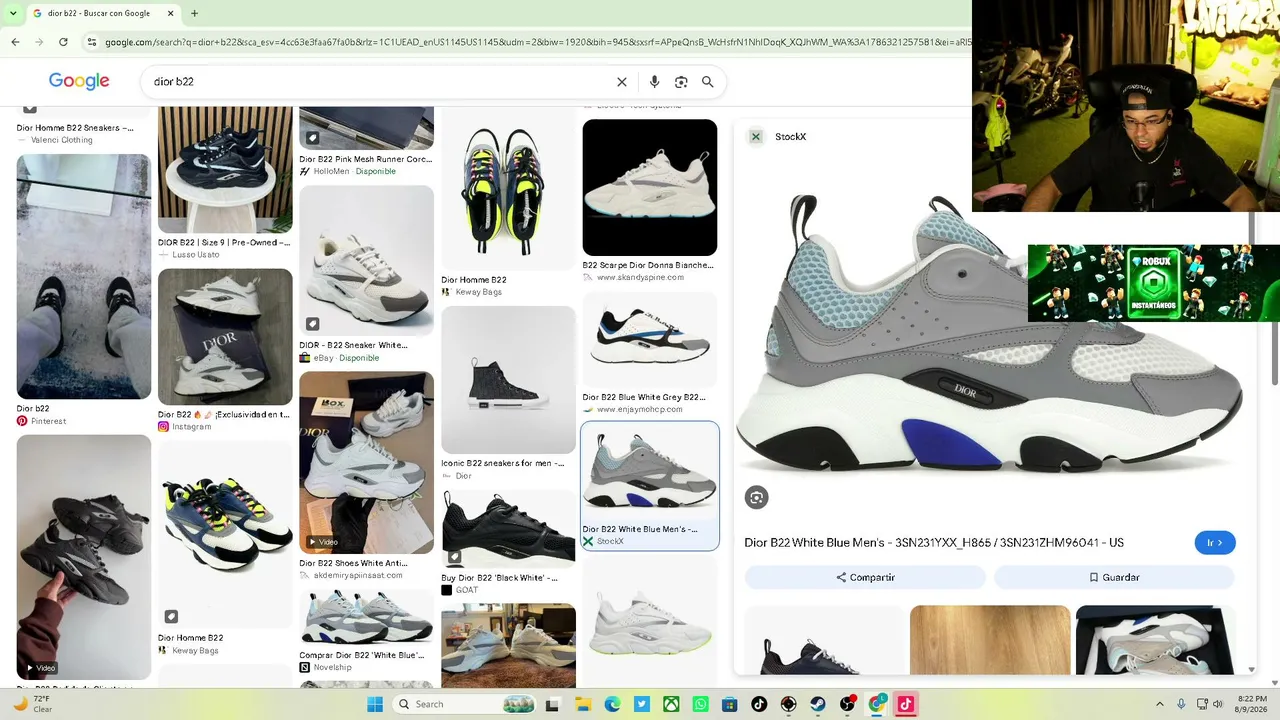
Task: Click the 'Dior B22 Pink Mesh Runner' caption link
Action: 366,159
